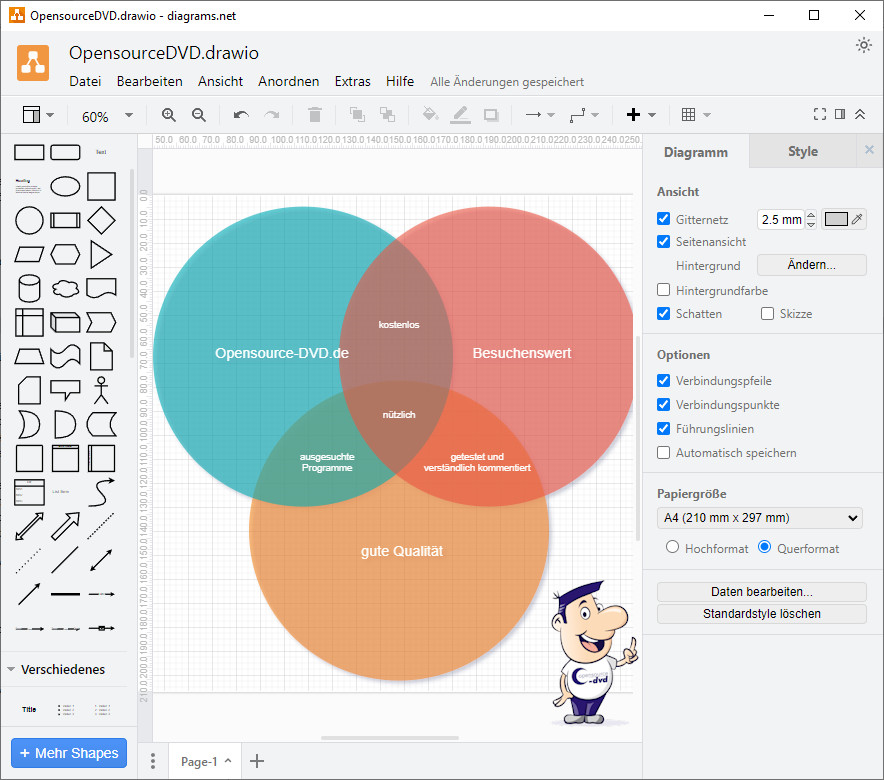Click the Ändern... background button
Viewport: 884px width, 780px height.
click(x=811, y=265)
